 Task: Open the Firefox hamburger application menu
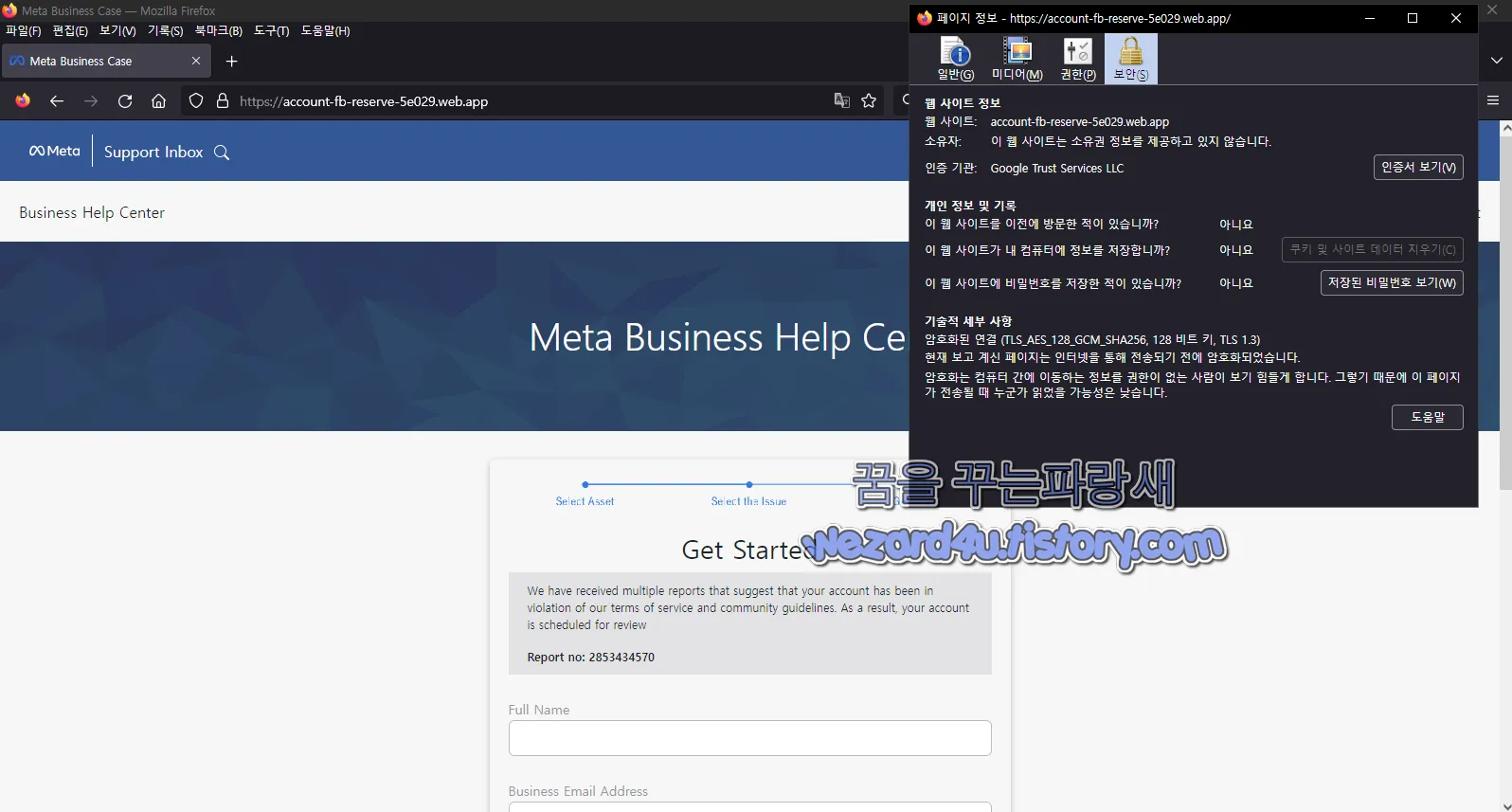(x=1493, y=100)
